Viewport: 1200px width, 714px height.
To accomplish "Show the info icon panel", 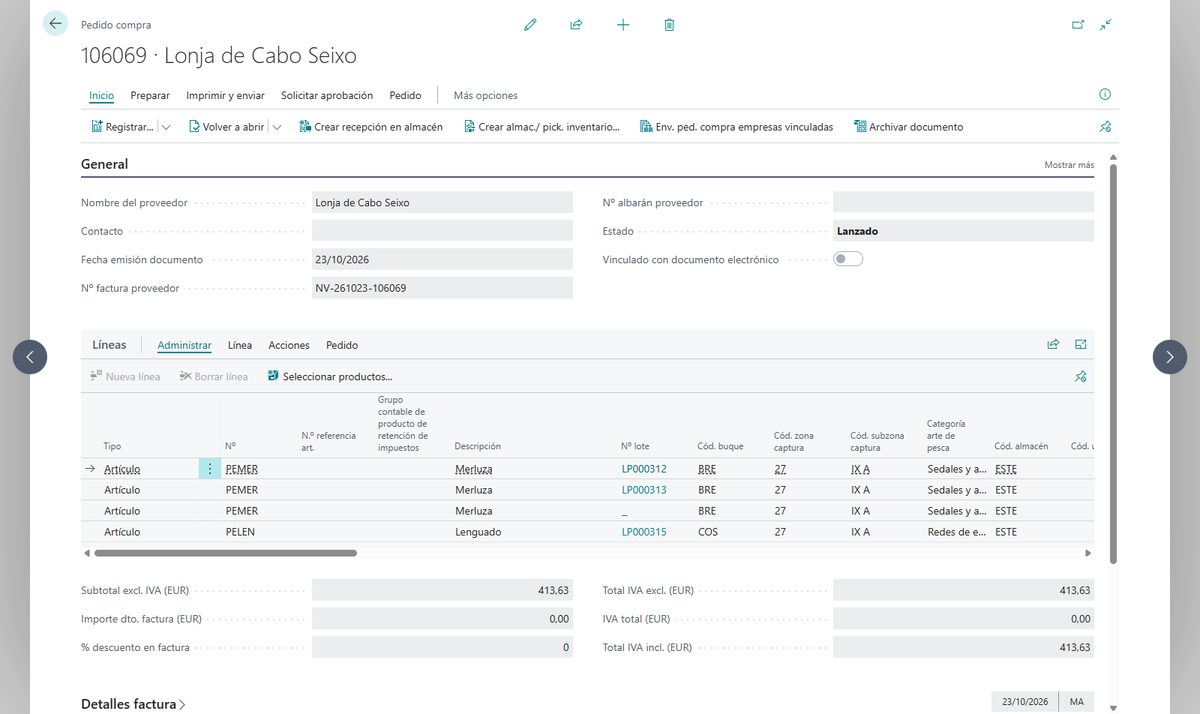I will 1105,95.
